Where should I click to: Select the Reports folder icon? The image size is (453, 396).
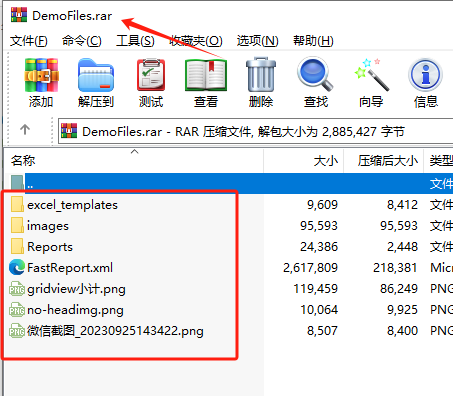[x=17, y=246]
